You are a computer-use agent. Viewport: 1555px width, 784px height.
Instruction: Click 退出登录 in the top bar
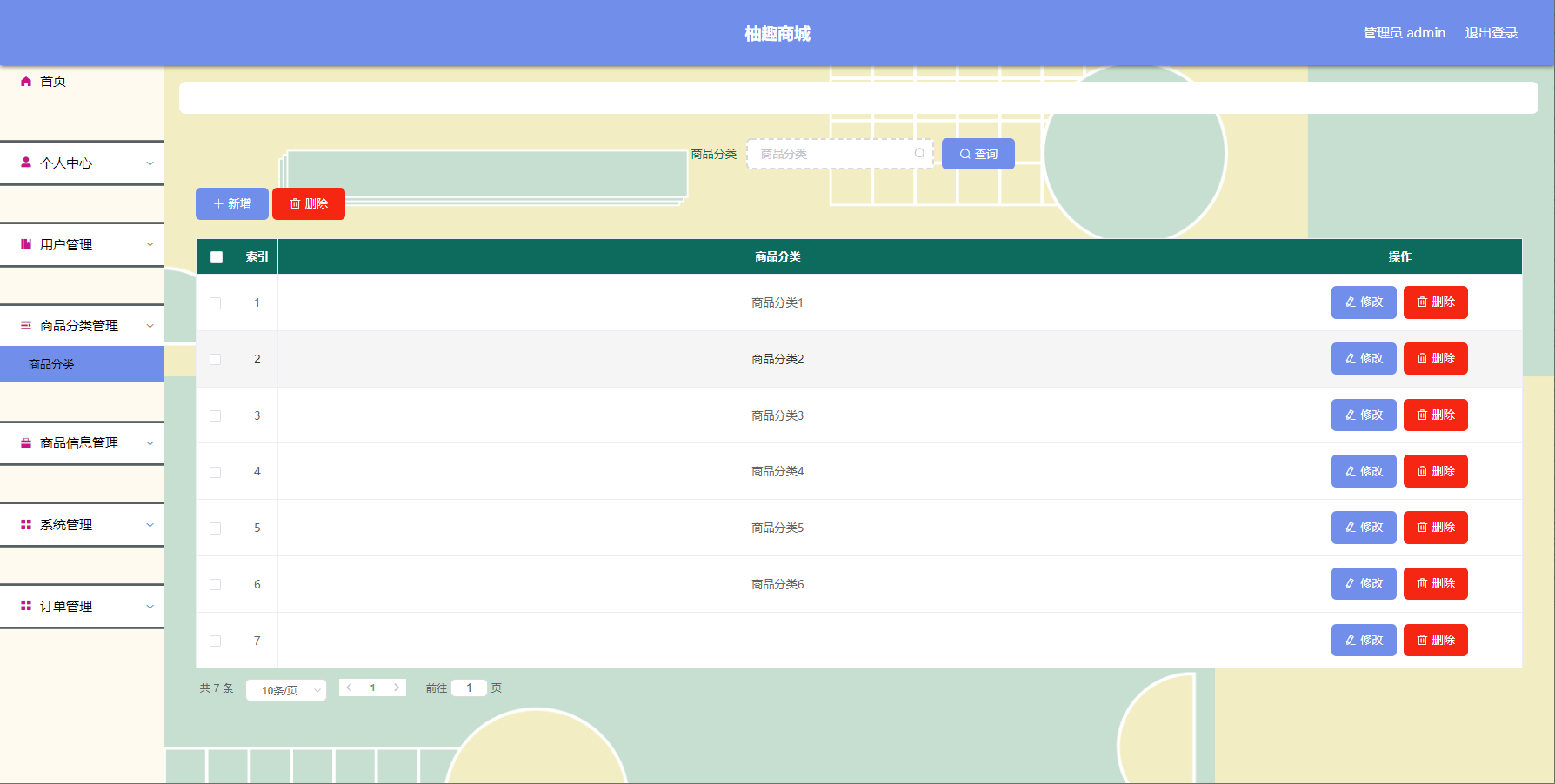1491,32
